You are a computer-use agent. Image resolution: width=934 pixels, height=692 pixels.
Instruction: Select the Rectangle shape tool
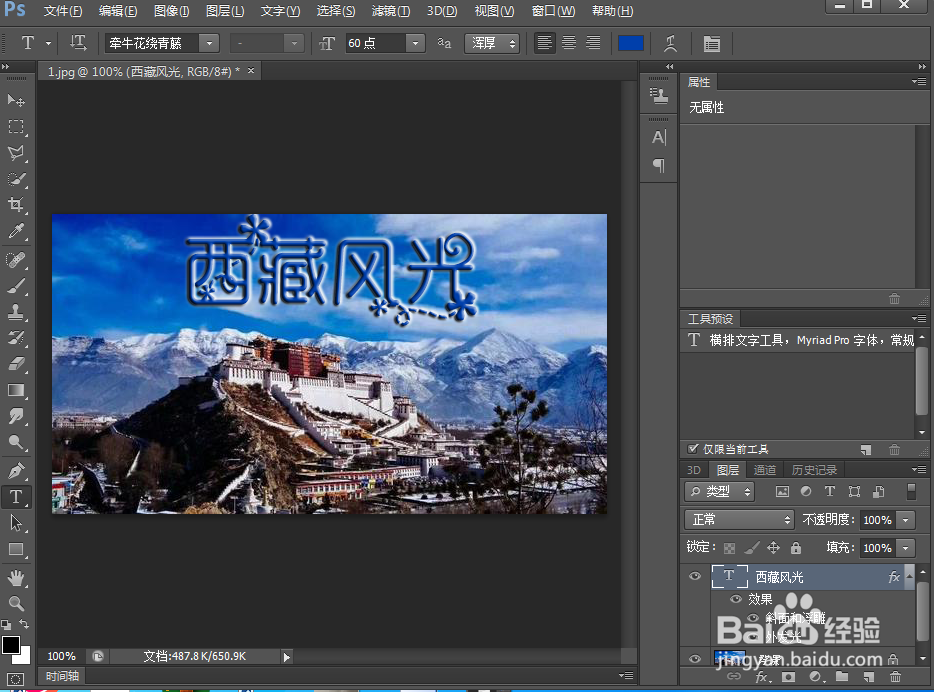tap(16, 549)
